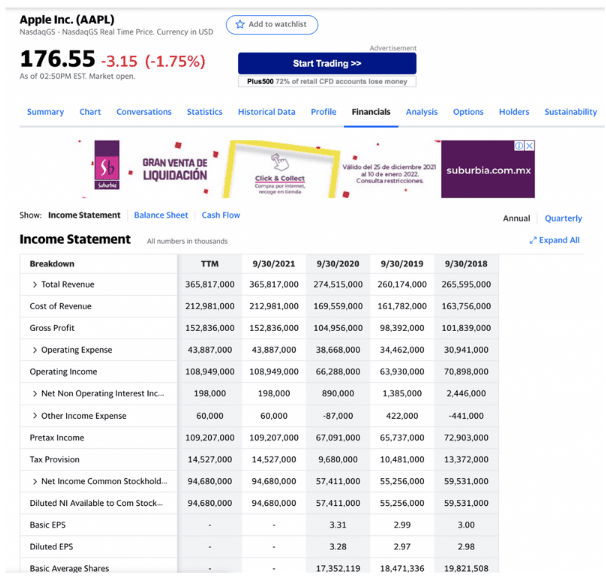Image resolution: width=606 pixels, height=577 pixels.
Task: Click the star icon in Add to watchlist
Action: [x=239, y=24]
